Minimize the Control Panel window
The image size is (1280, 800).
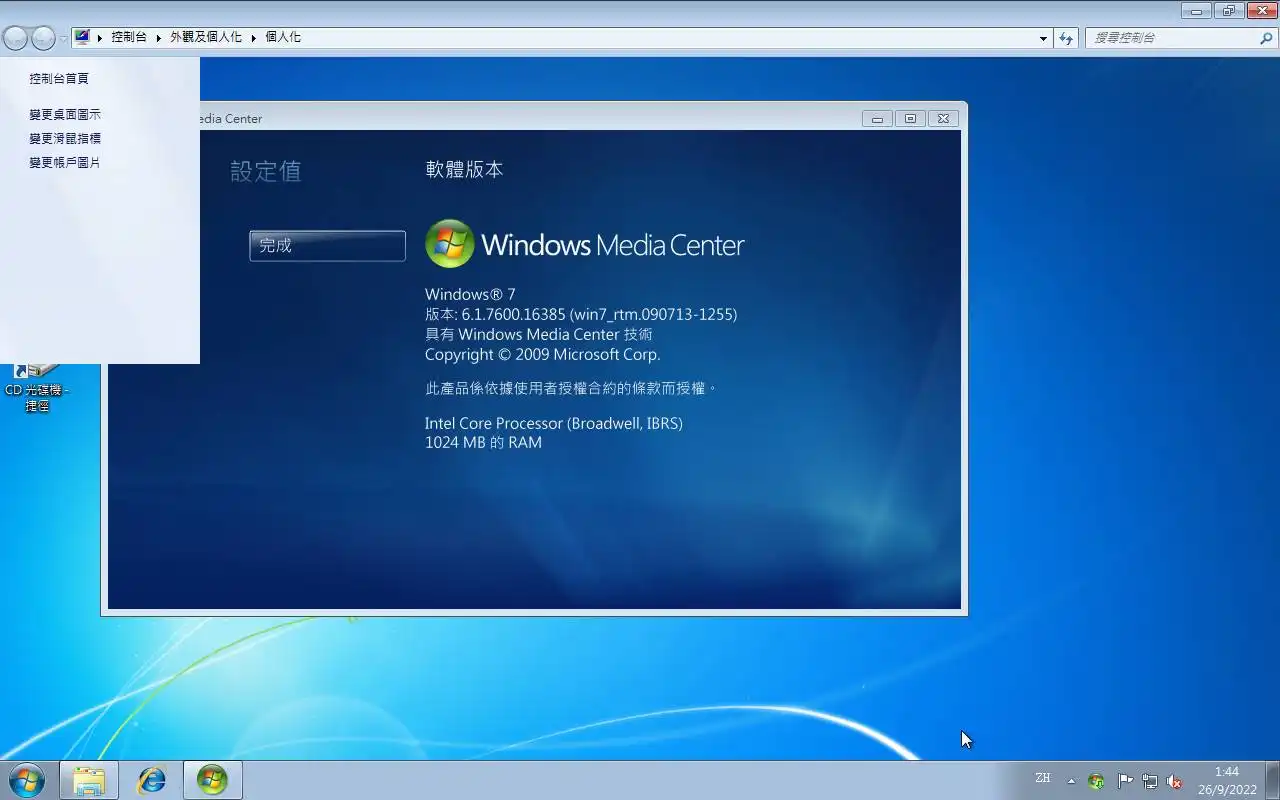(1196, 11)
